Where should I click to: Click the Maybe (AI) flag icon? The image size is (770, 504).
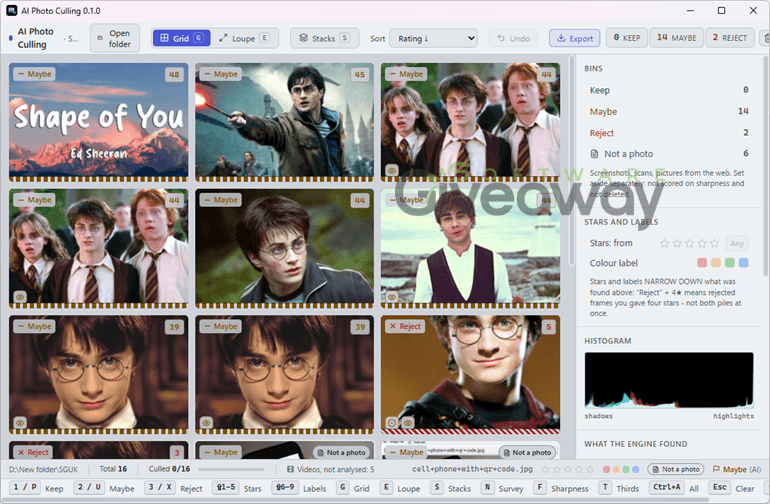(715, 469)
